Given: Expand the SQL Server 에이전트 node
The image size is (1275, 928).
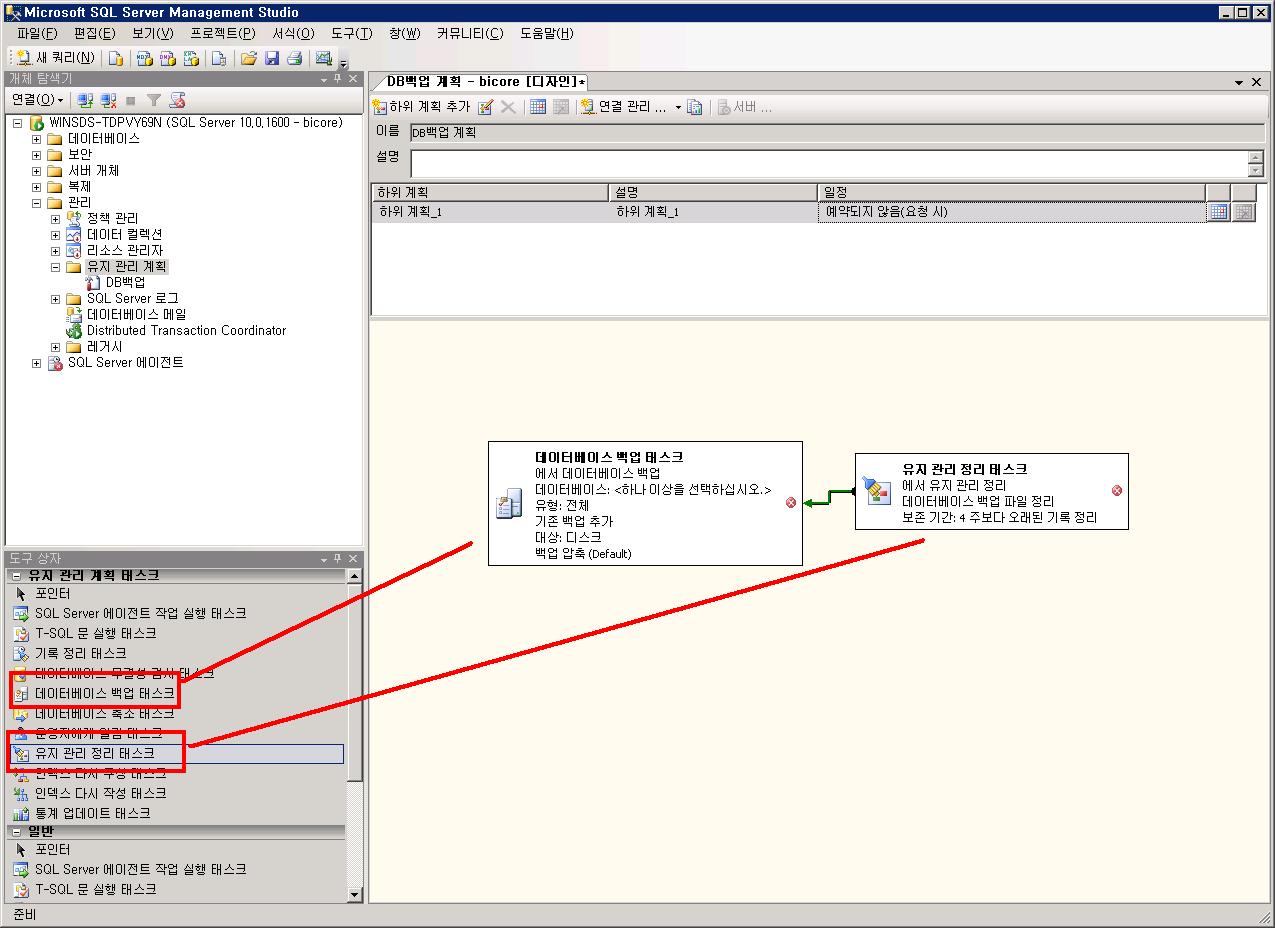Looking at the screenshot, I should (37, 363).
